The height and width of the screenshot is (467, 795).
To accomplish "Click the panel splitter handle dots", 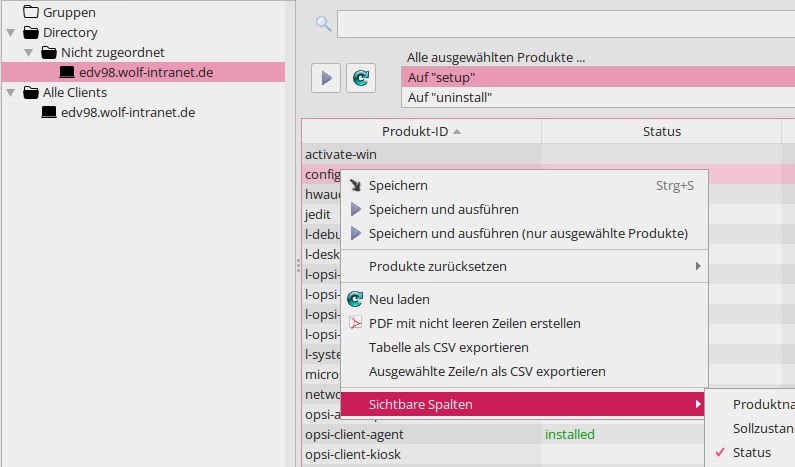I will click(x=298, y=265).
